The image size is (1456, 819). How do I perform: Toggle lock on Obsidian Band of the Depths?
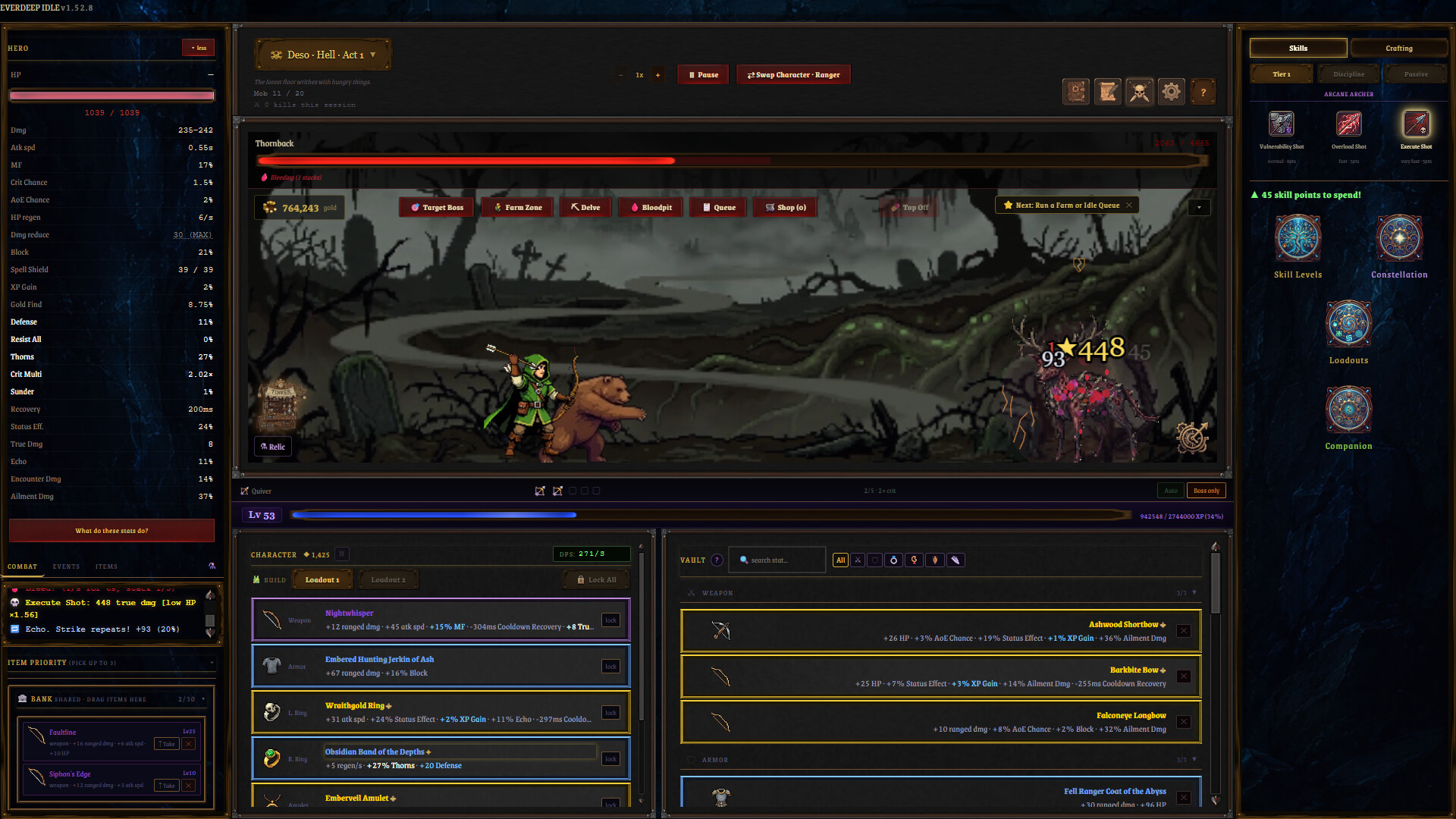(x=610, y=759)
